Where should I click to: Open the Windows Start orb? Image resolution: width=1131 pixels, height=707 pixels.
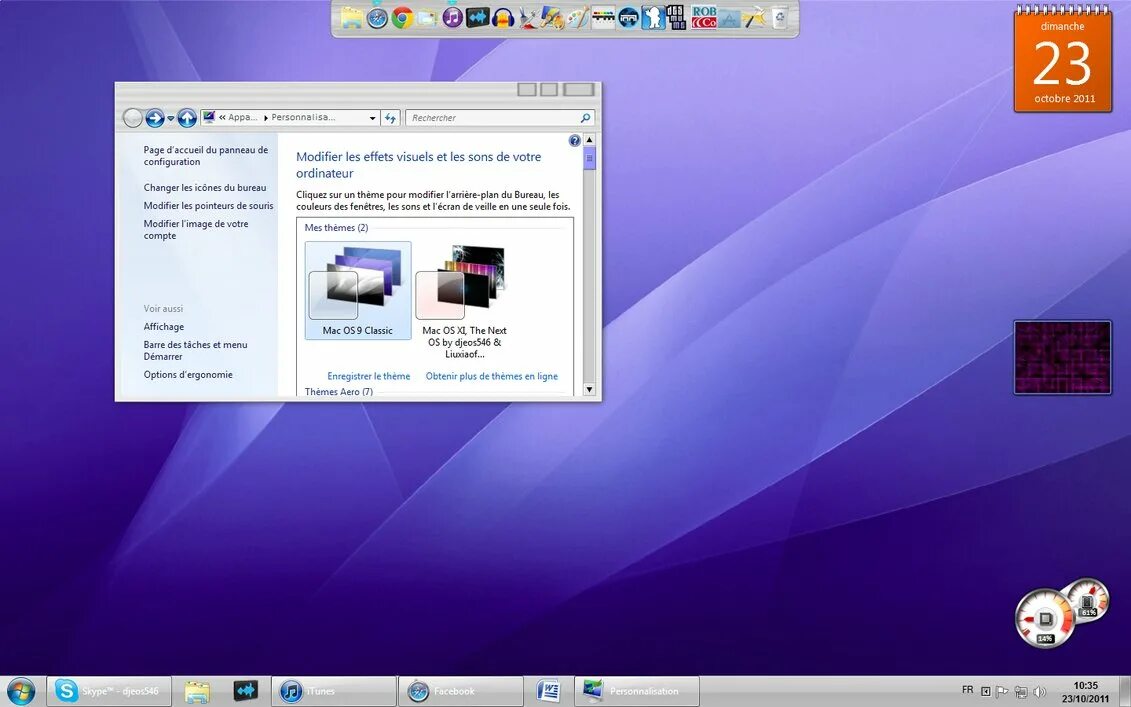pyautogui.click(x=20, y=692)
